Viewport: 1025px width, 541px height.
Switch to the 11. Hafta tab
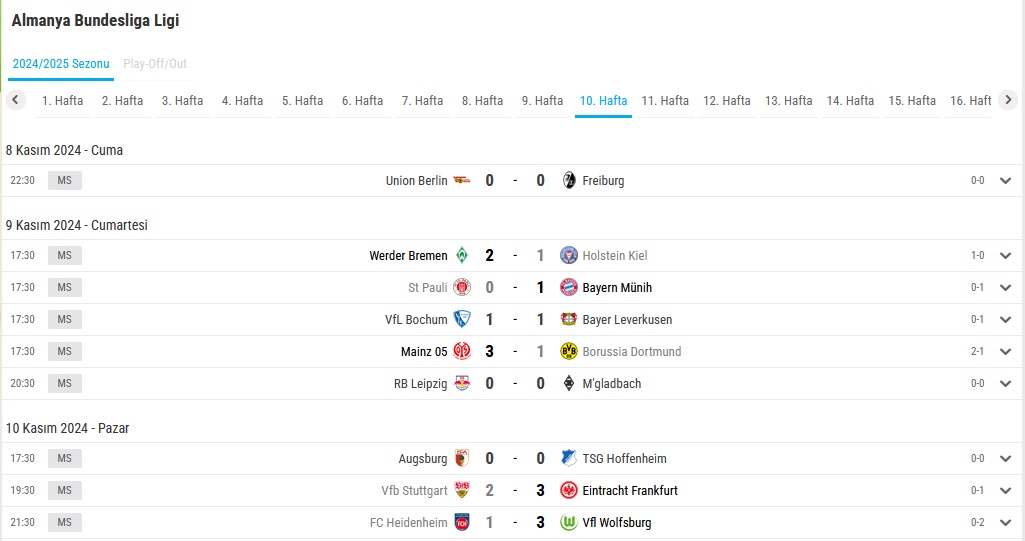coord(665,101)
